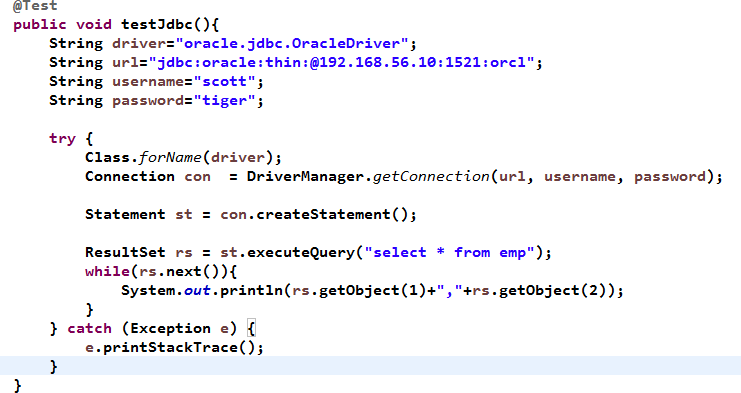This screenshot has width=741, height=393.
Task: Click the closing brace on highlighted line
Action: click(53, 367)
